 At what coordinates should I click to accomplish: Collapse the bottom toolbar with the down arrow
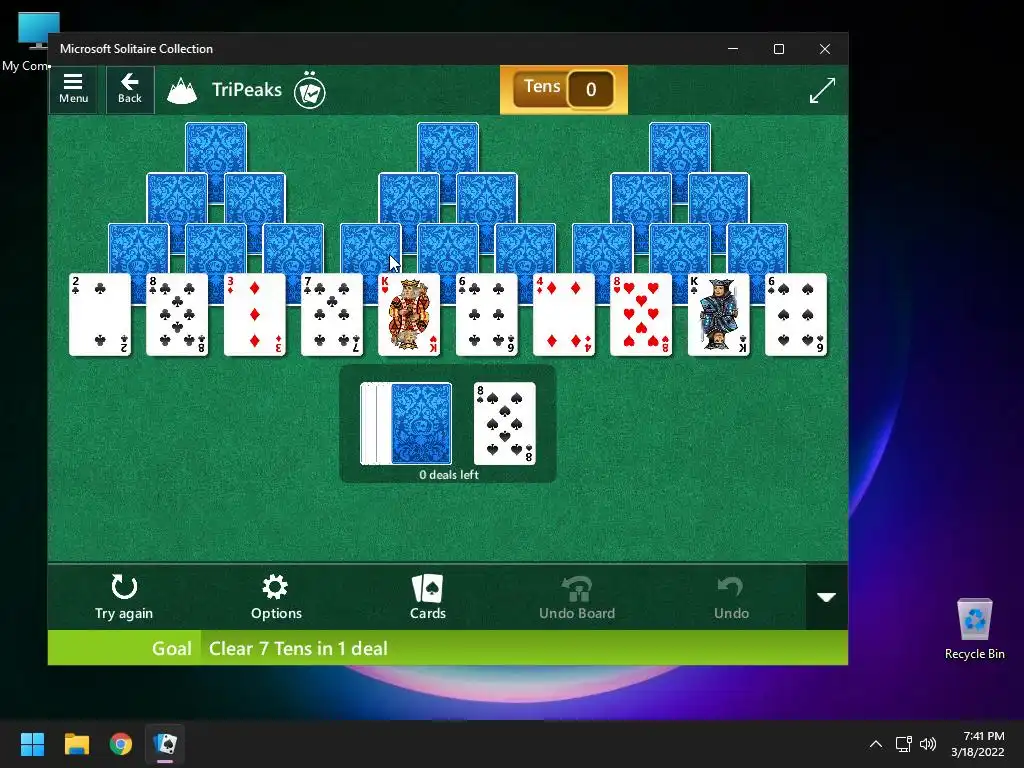827,597
